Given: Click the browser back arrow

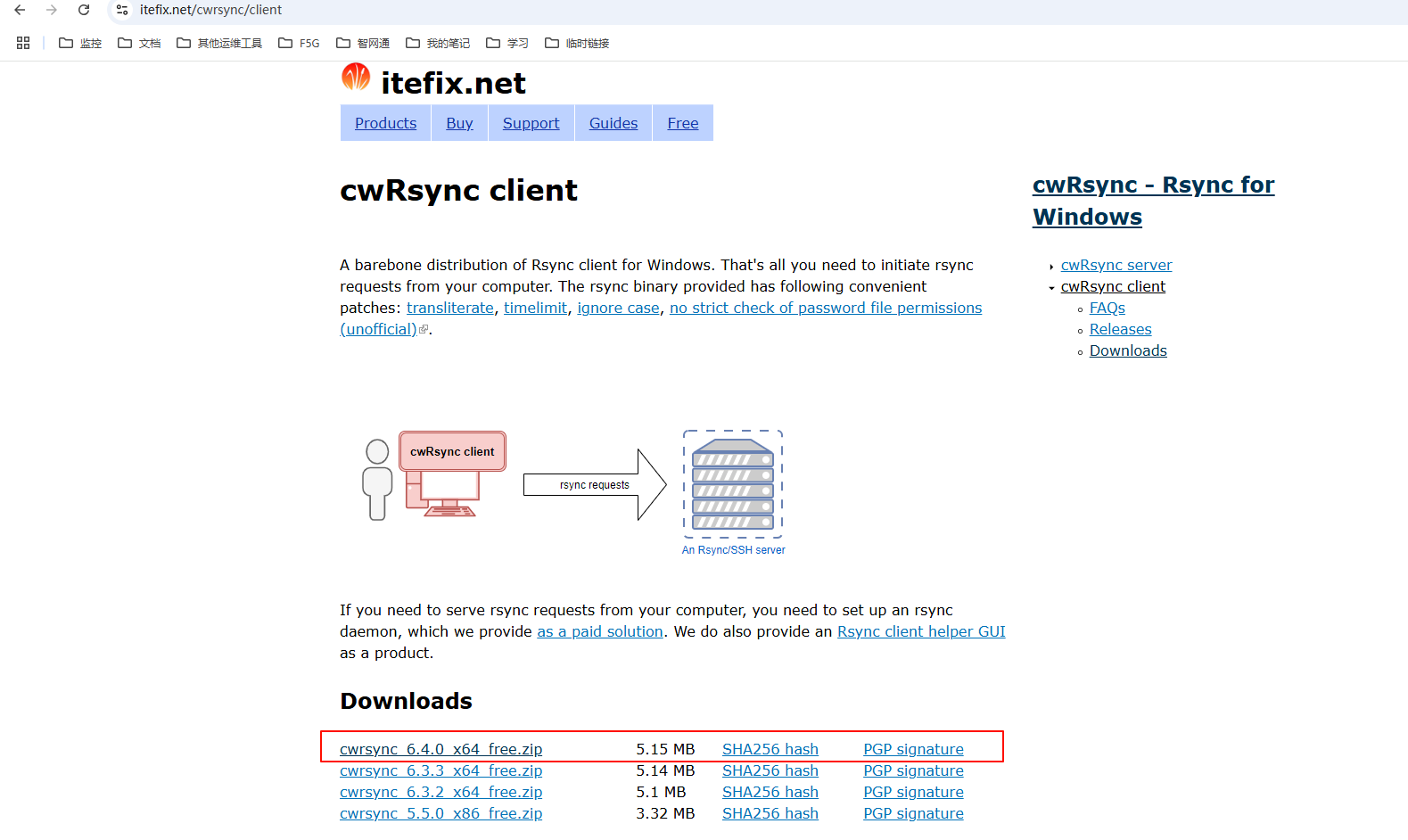Looking at the screenshot, I should [20, 10].
